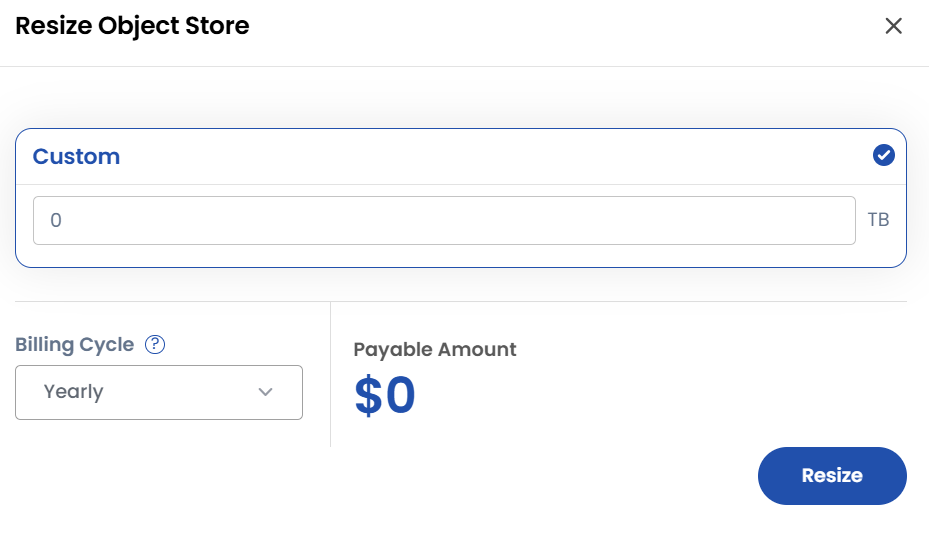Click the divider line below Custom heading

[460, 184]
